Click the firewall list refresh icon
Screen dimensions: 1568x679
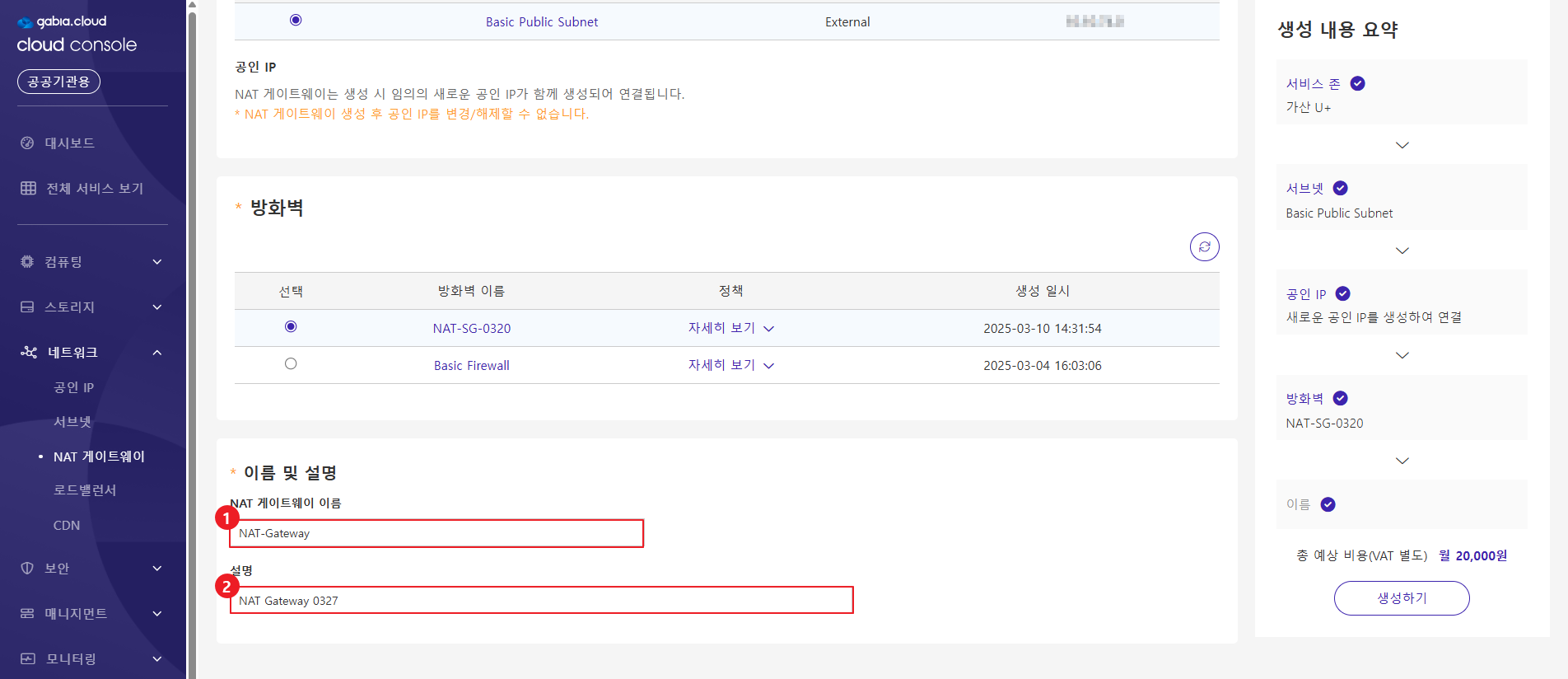click(x=1204, y=246)
